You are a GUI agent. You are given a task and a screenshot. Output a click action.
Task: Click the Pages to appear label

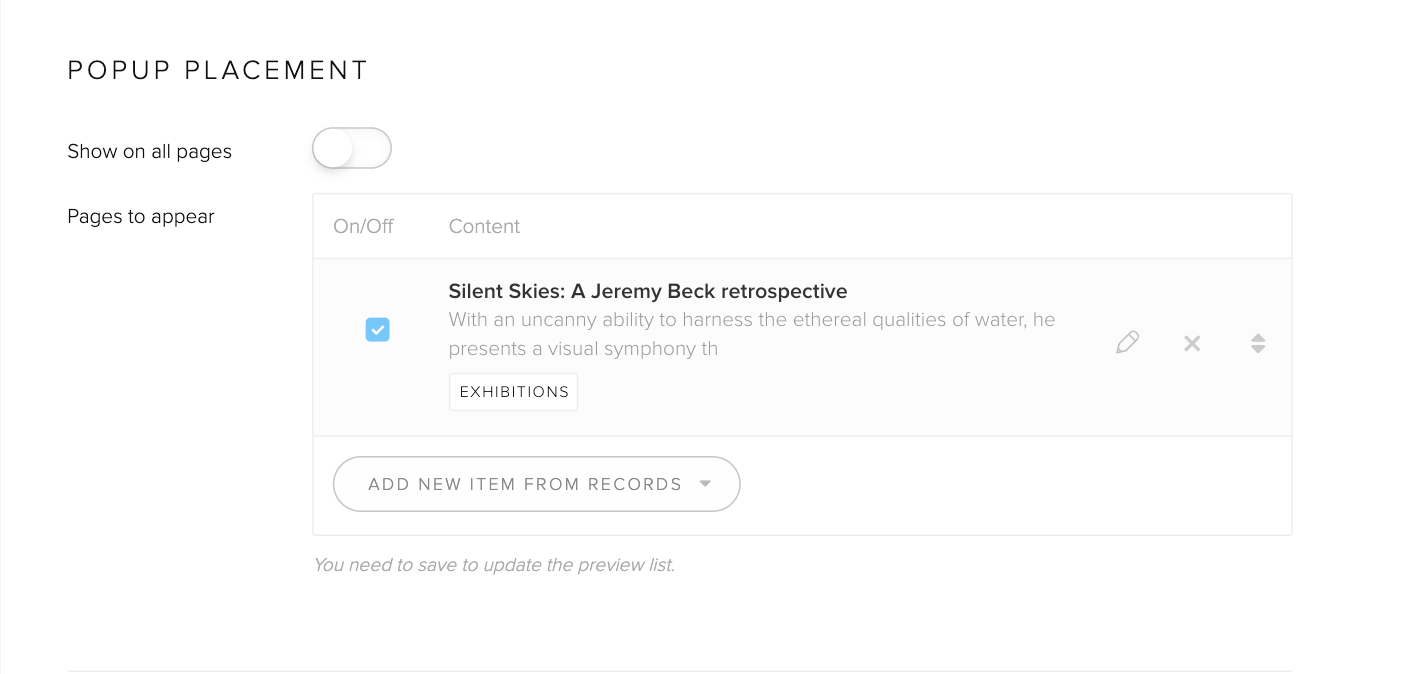(141, 216)
